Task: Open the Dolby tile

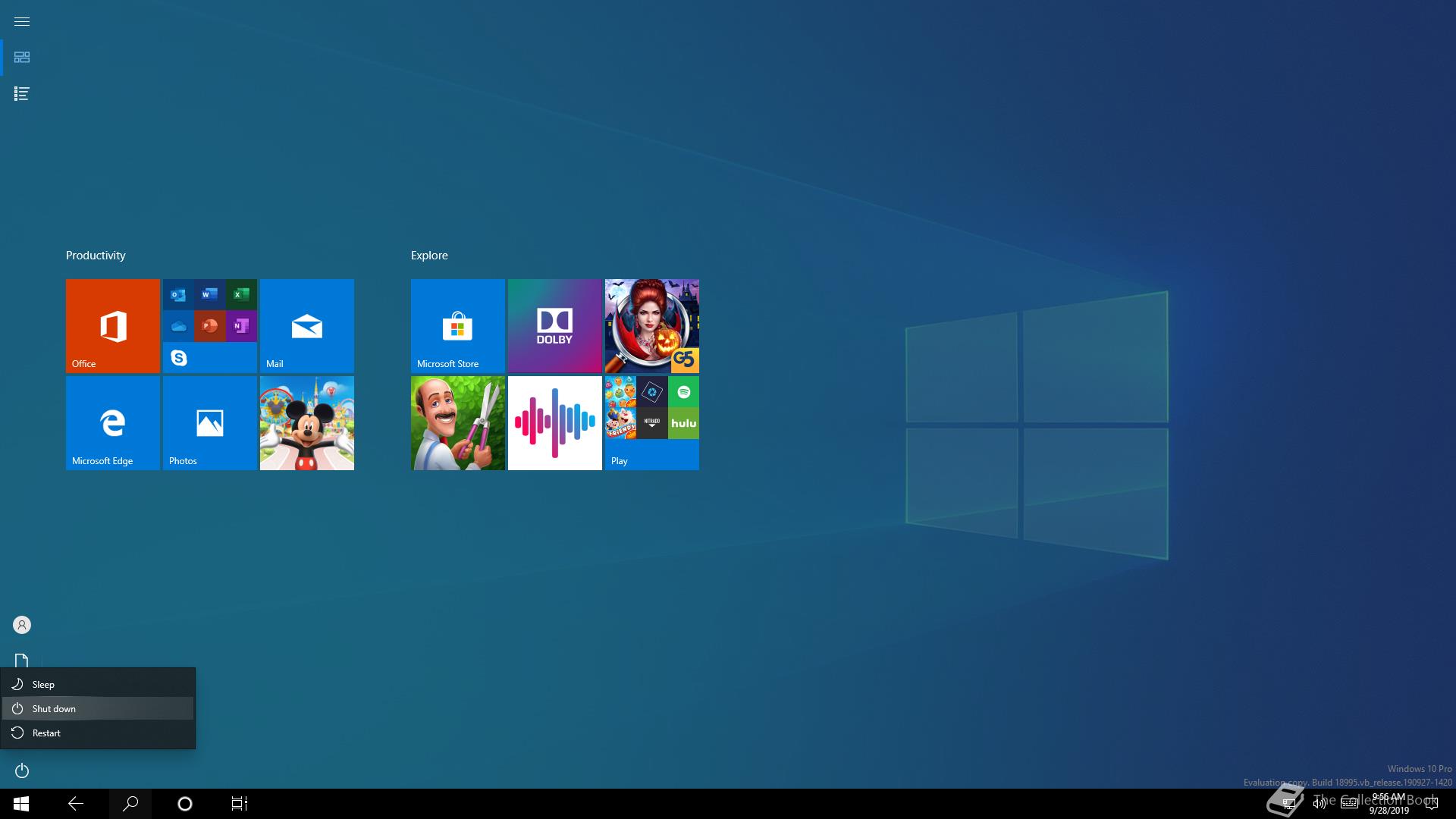Action: click(555, 326)
